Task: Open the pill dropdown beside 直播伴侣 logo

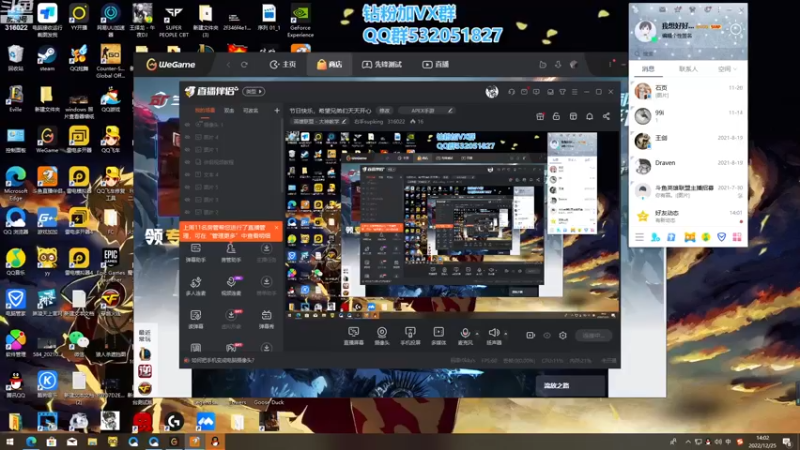Action: [254, 92]
